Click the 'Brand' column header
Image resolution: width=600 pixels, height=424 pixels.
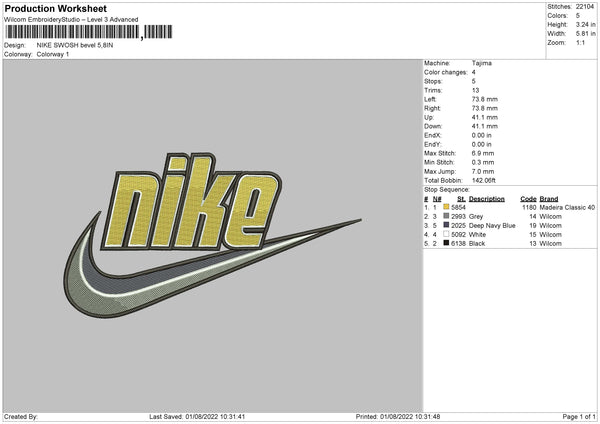pos(549,199)
